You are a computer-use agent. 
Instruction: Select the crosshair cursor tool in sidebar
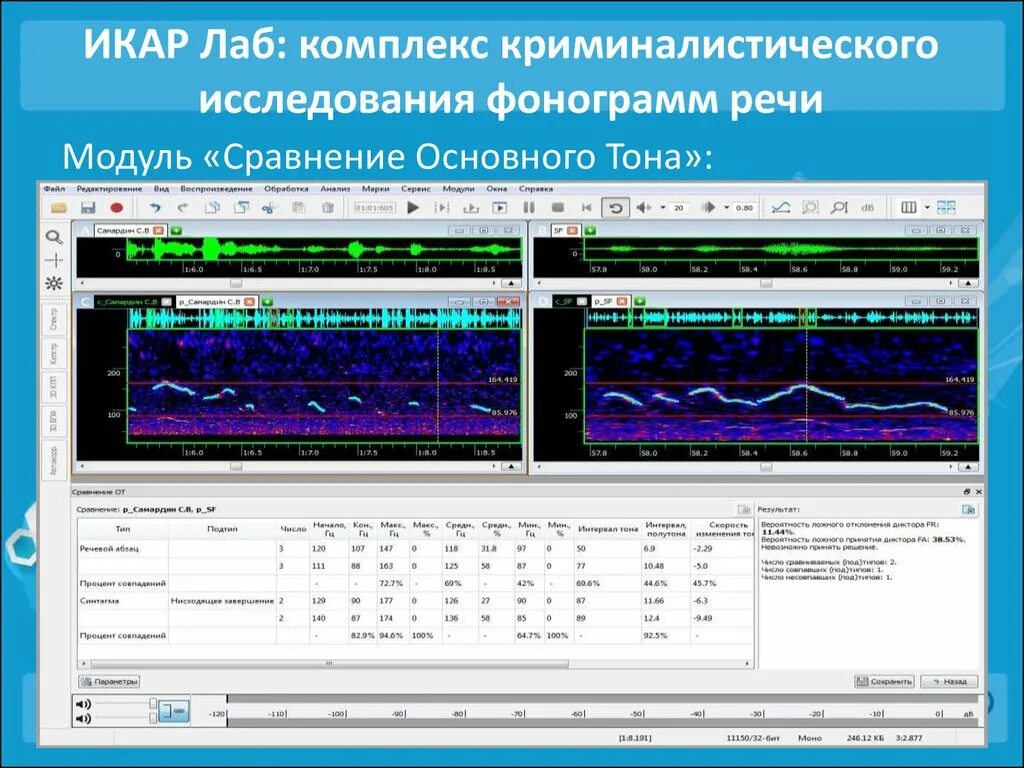pos(54,260)
